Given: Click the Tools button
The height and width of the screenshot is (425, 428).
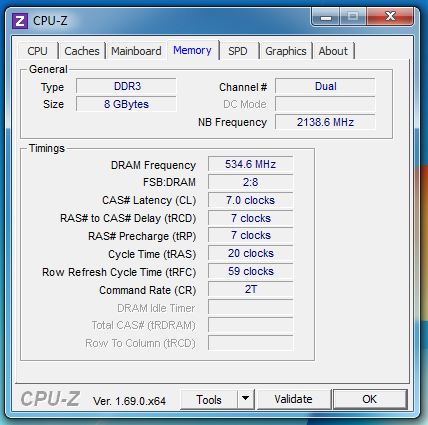Looking at the screenshot, I should point(209,399).
